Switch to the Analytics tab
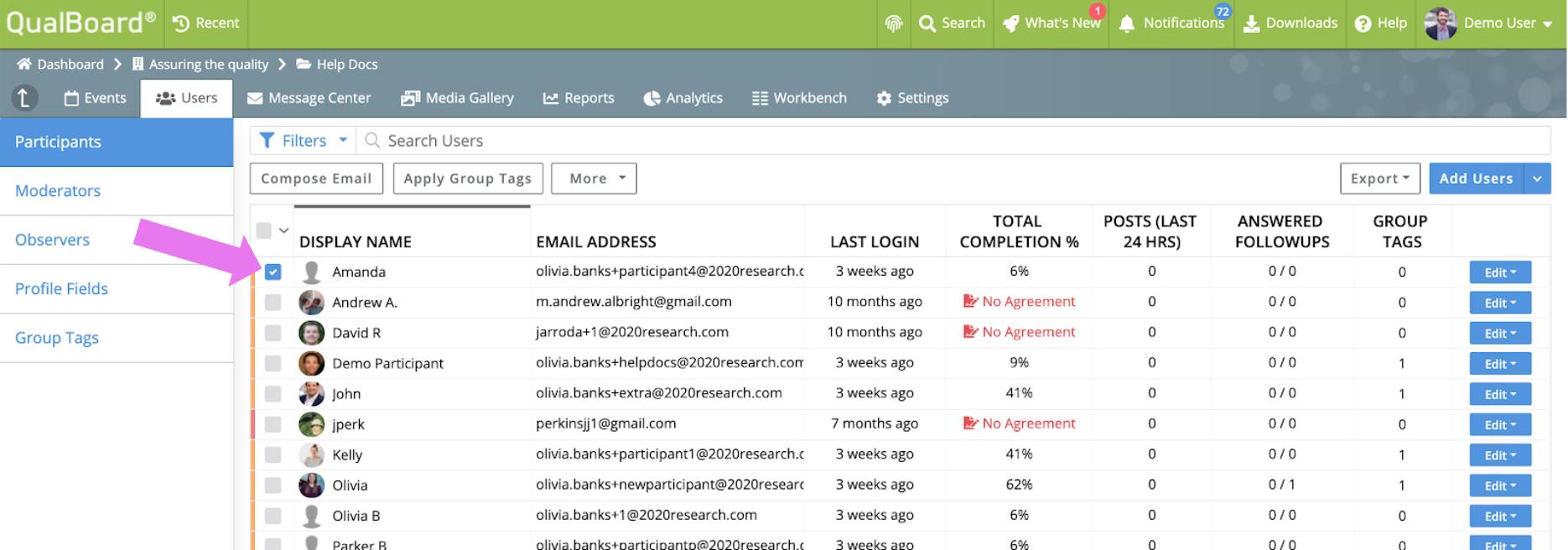 pyautogui.click(x=683, y=98)
